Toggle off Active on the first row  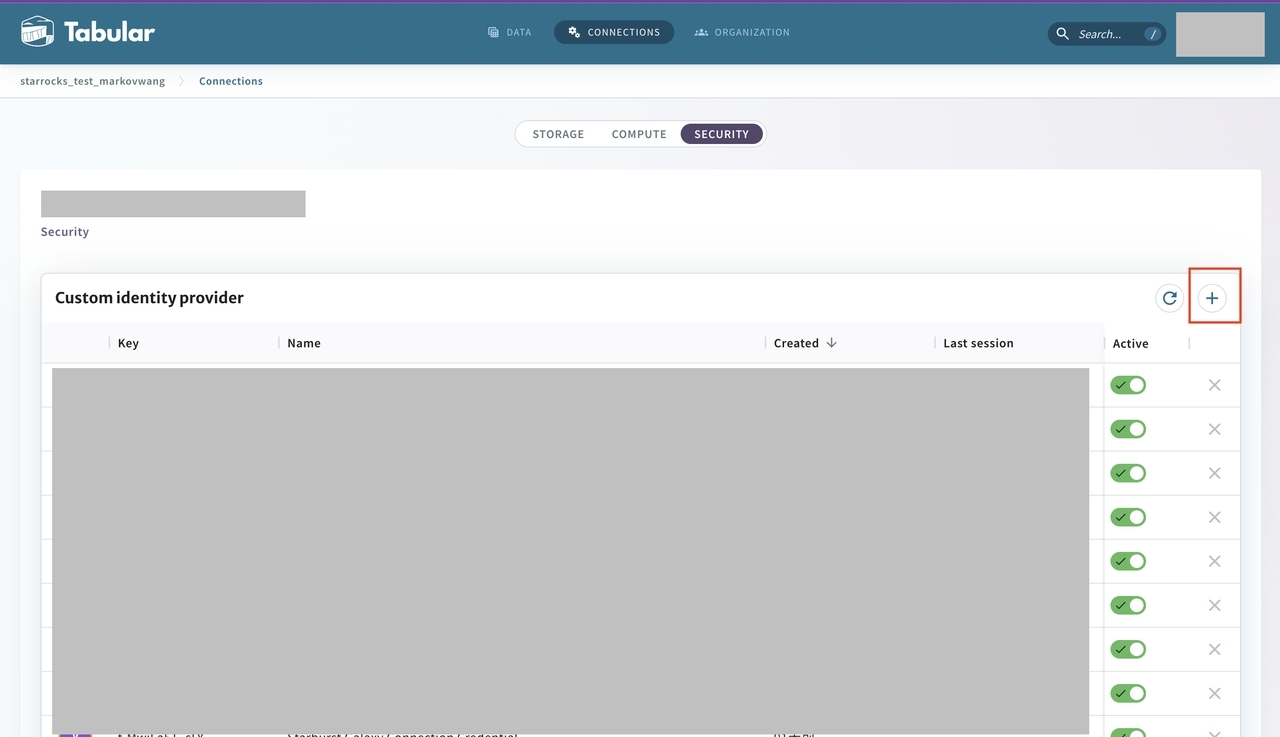[1128, 385]
